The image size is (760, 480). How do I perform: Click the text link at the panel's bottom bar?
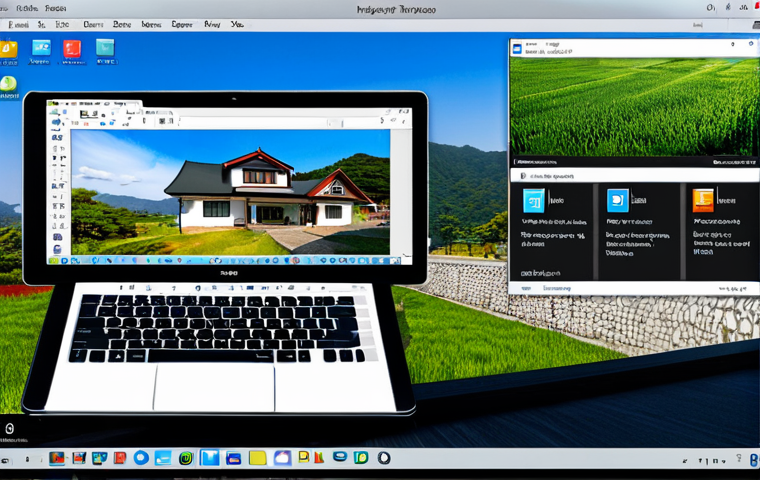(556, 288)
